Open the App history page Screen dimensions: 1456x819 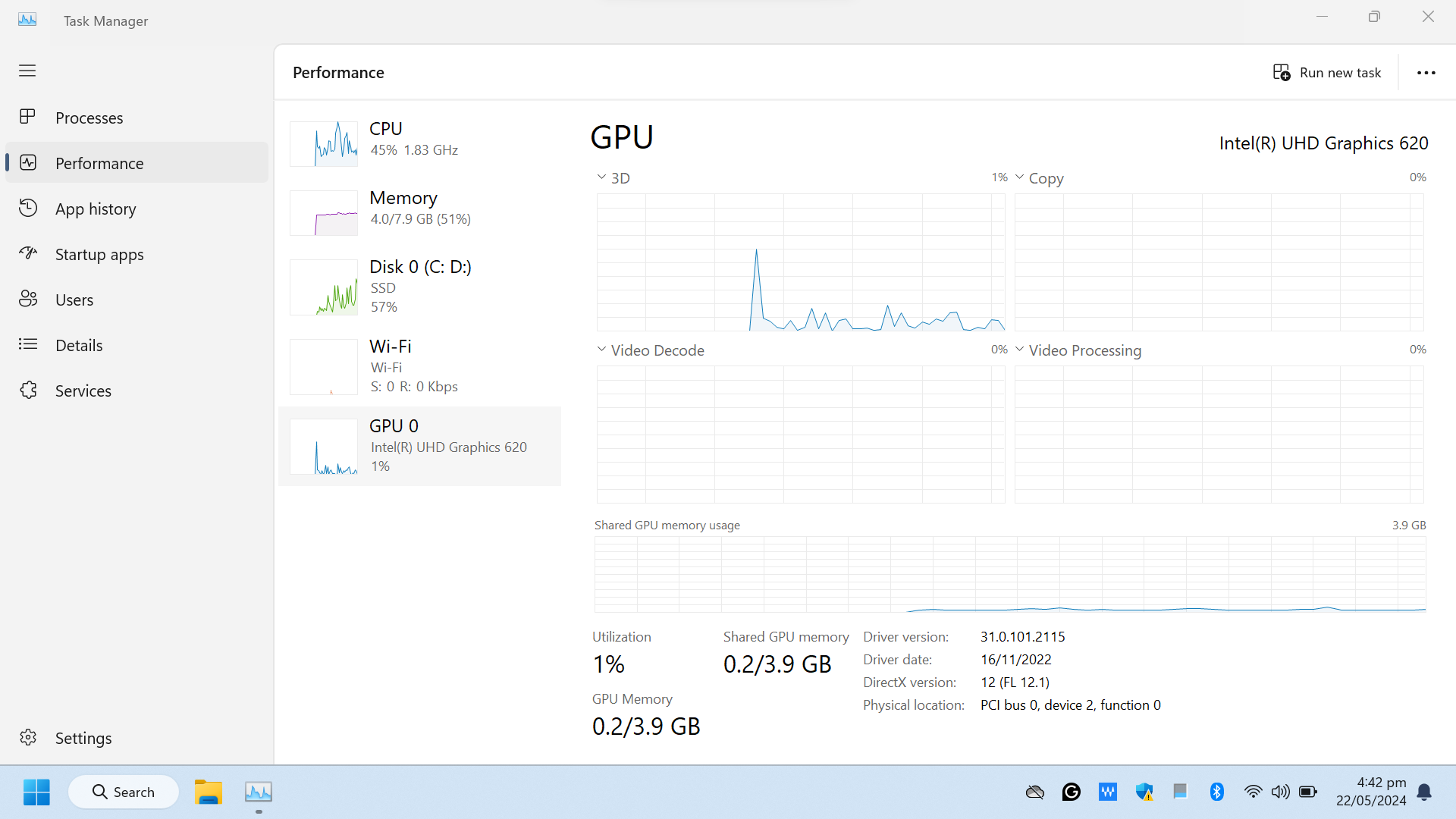[136, 208]
